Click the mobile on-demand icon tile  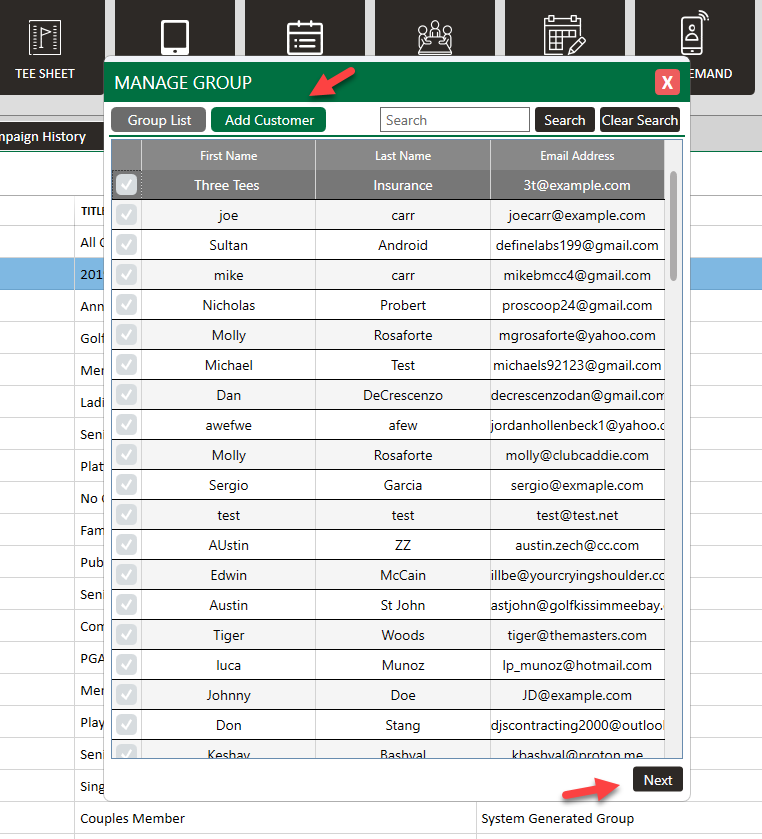click(x=694, y=40)
